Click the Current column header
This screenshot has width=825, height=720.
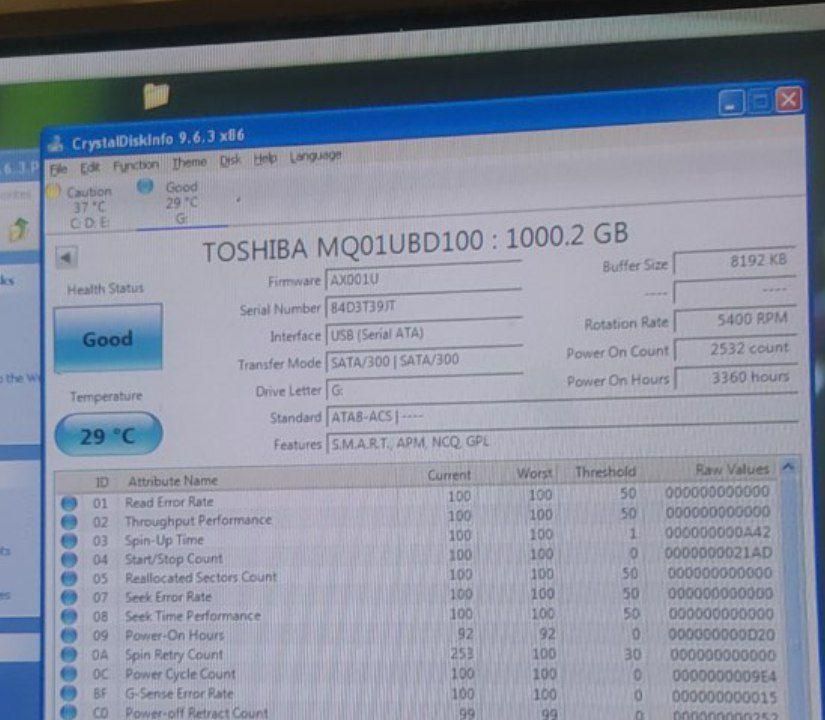[x=449, y=475]
